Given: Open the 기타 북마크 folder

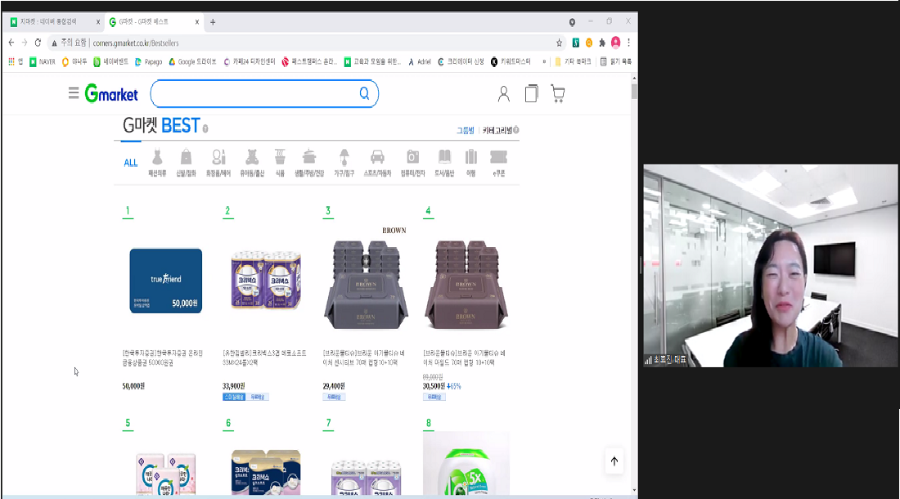Looking at the screenshot, I should click(x=573, y=61).
